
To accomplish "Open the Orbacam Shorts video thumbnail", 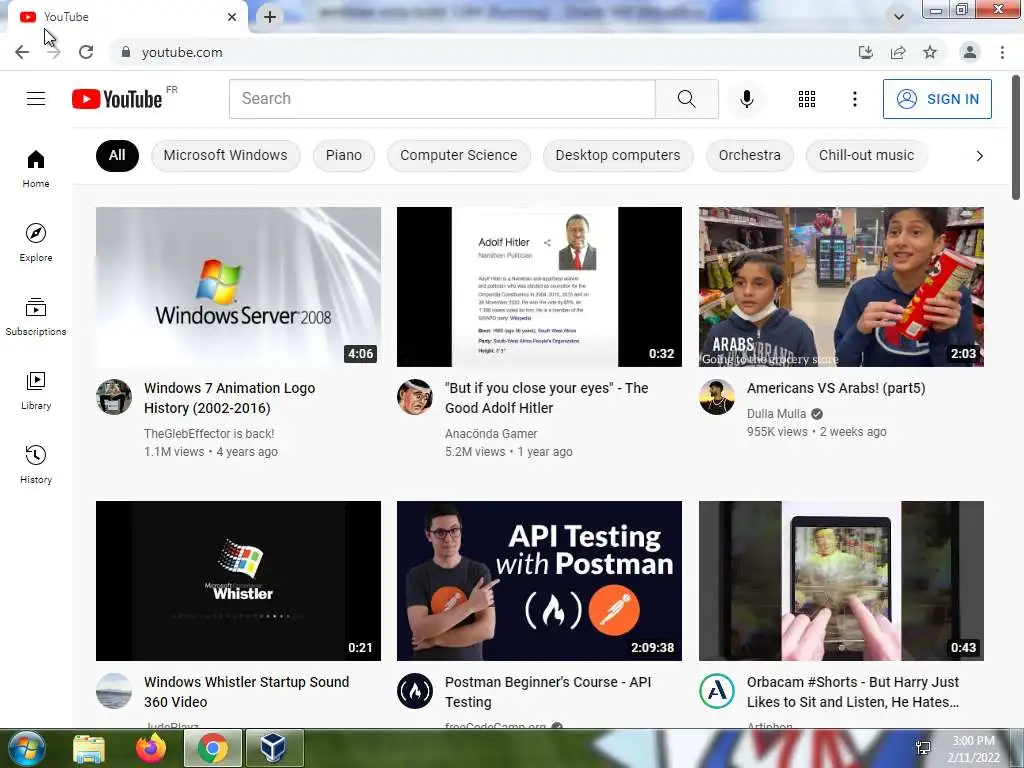I will pos(841,581).
